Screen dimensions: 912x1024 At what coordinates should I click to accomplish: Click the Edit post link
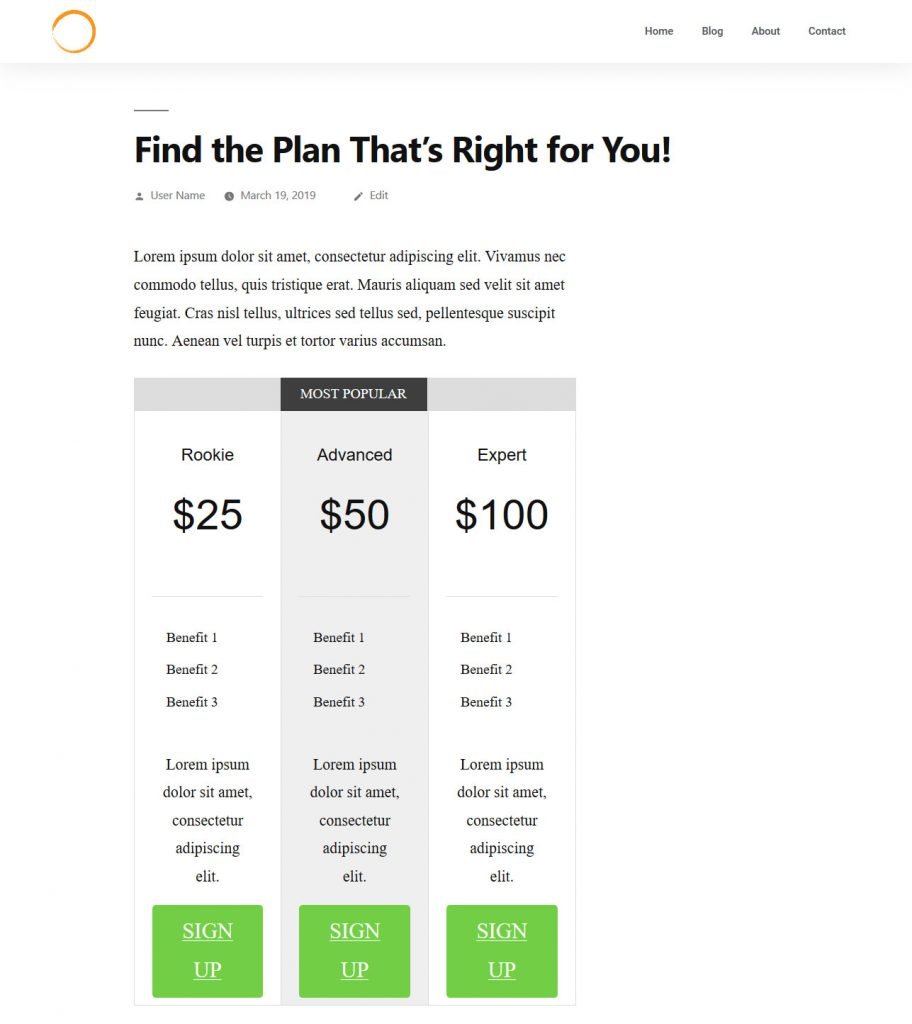pos(379,196)
